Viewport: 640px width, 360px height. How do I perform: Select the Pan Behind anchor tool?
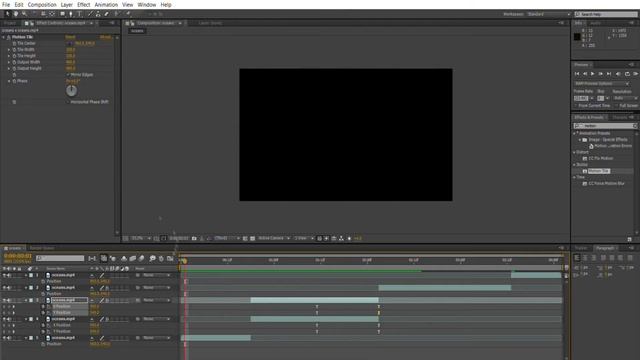[52, 13]
